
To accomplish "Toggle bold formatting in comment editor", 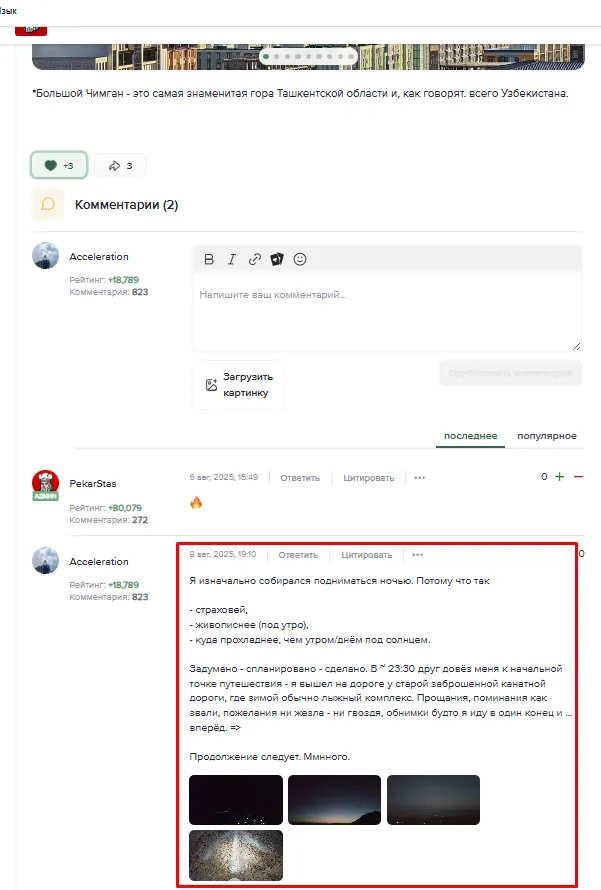I will 209,259.
